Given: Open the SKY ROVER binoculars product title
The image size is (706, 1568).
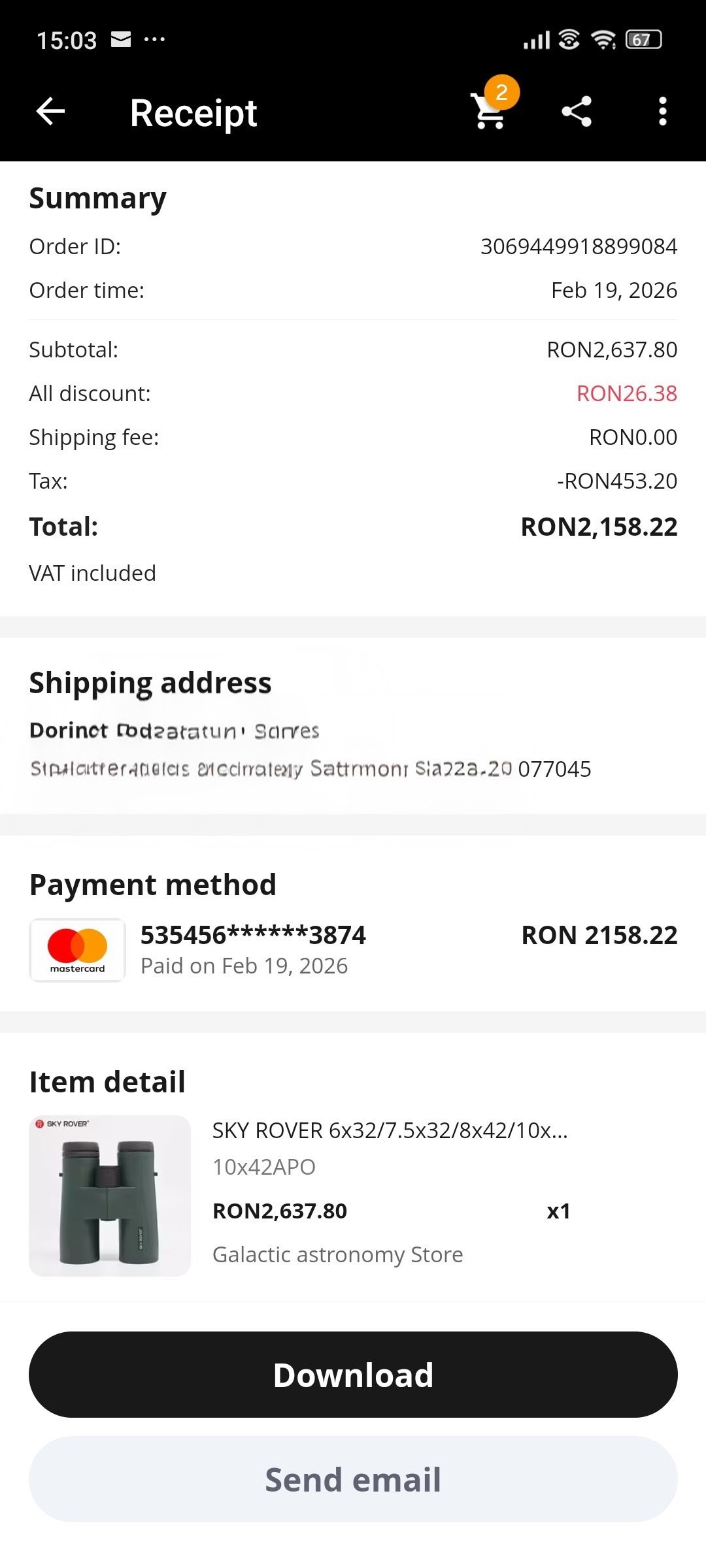Looking at the screenshot, I should 390,1130.
